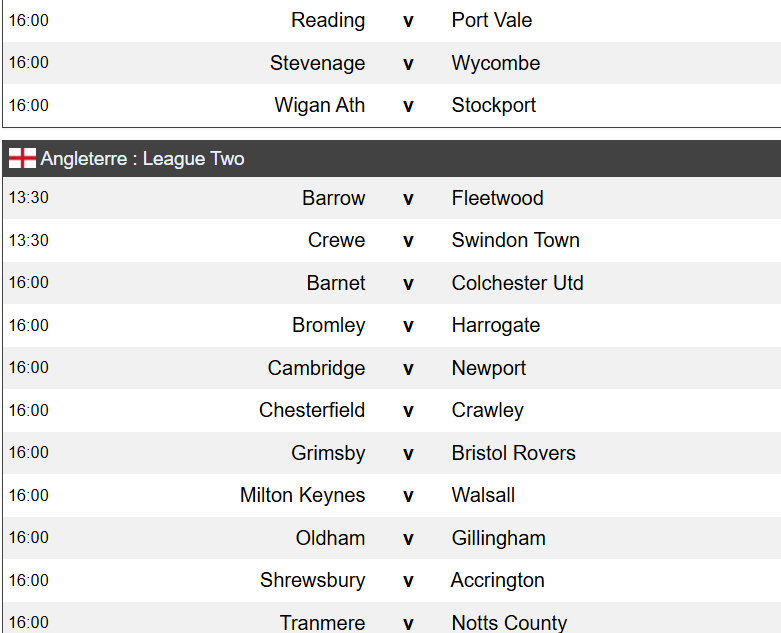Open the Chesterfield v Crawley fixture
Screen dimensions: 781x633
click(x=392, y=410)
